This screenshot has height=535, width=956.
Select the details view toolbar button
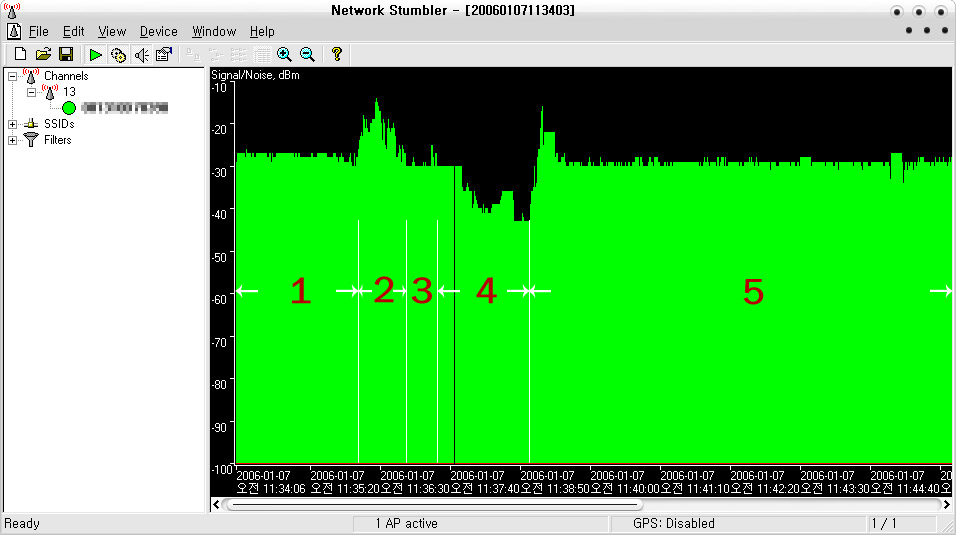[262, 55]
